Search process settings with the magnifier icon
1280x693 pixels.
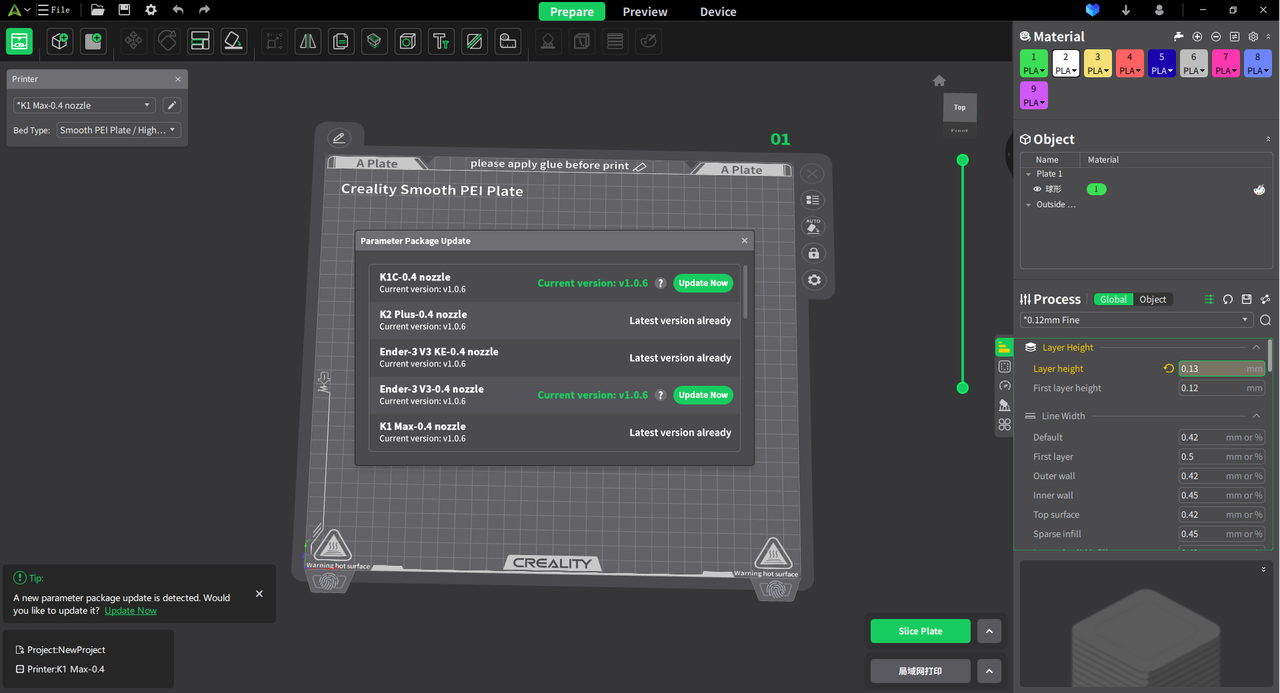1265,320
